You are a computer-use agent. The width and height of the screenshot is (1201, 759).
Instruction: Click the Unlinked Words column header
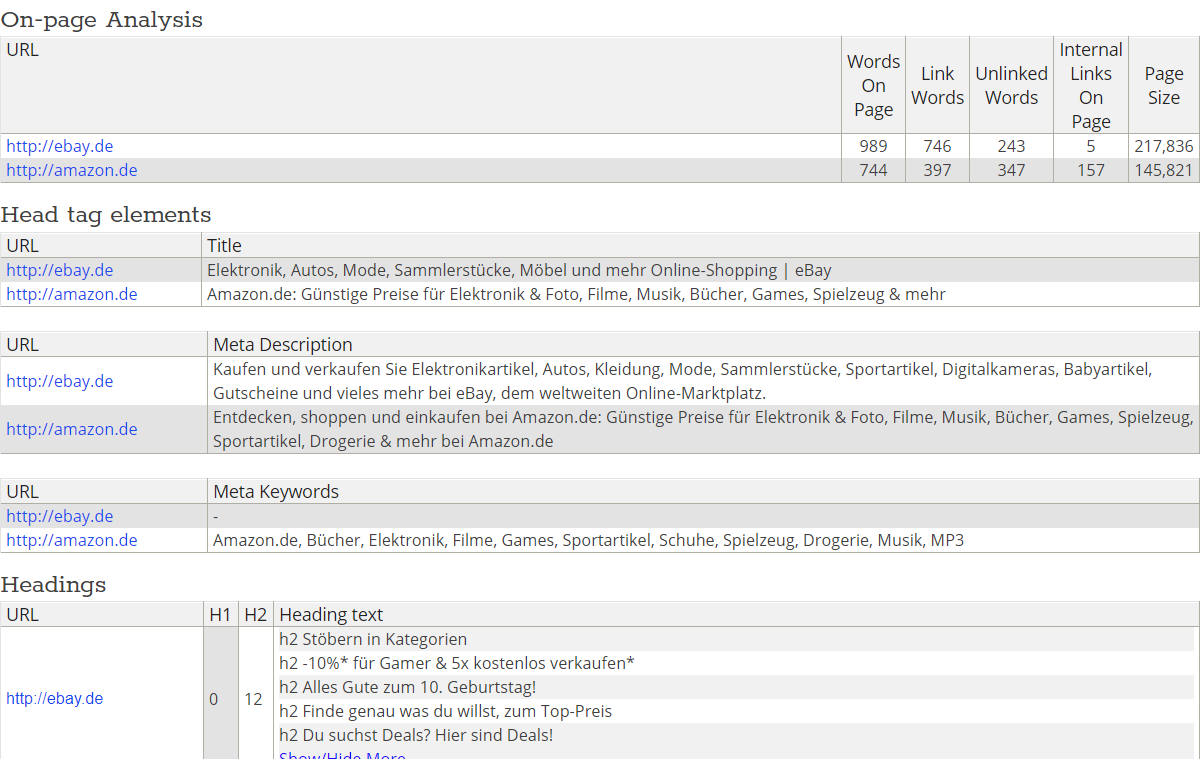click(1011, 85)
